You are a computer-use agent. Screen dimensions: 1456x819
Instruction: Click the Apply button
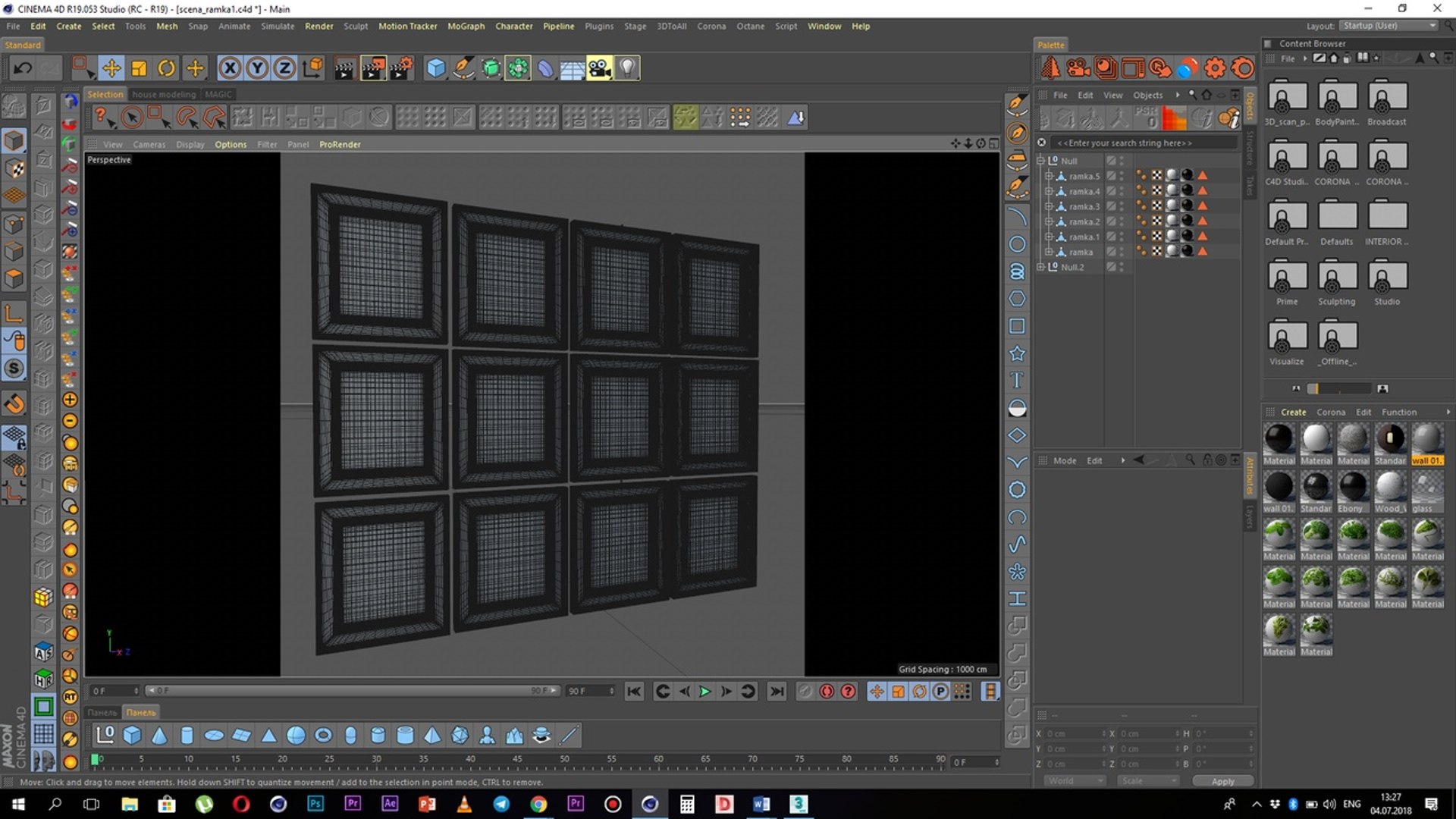click(1222, 781)
